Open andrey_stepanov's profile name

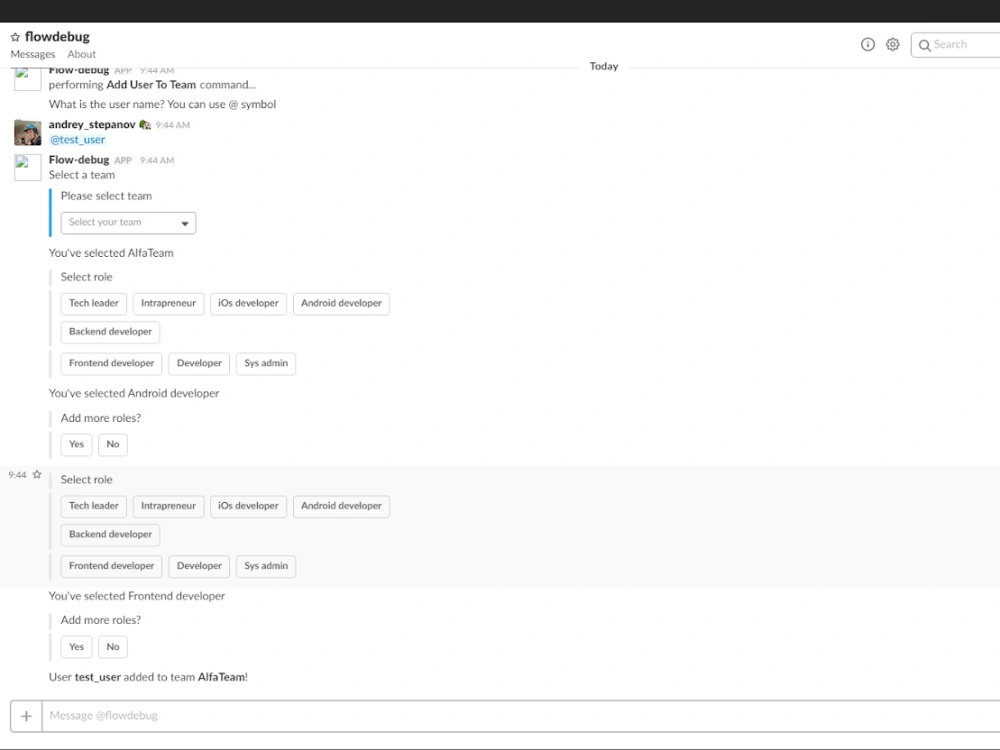tap(92, 124)
